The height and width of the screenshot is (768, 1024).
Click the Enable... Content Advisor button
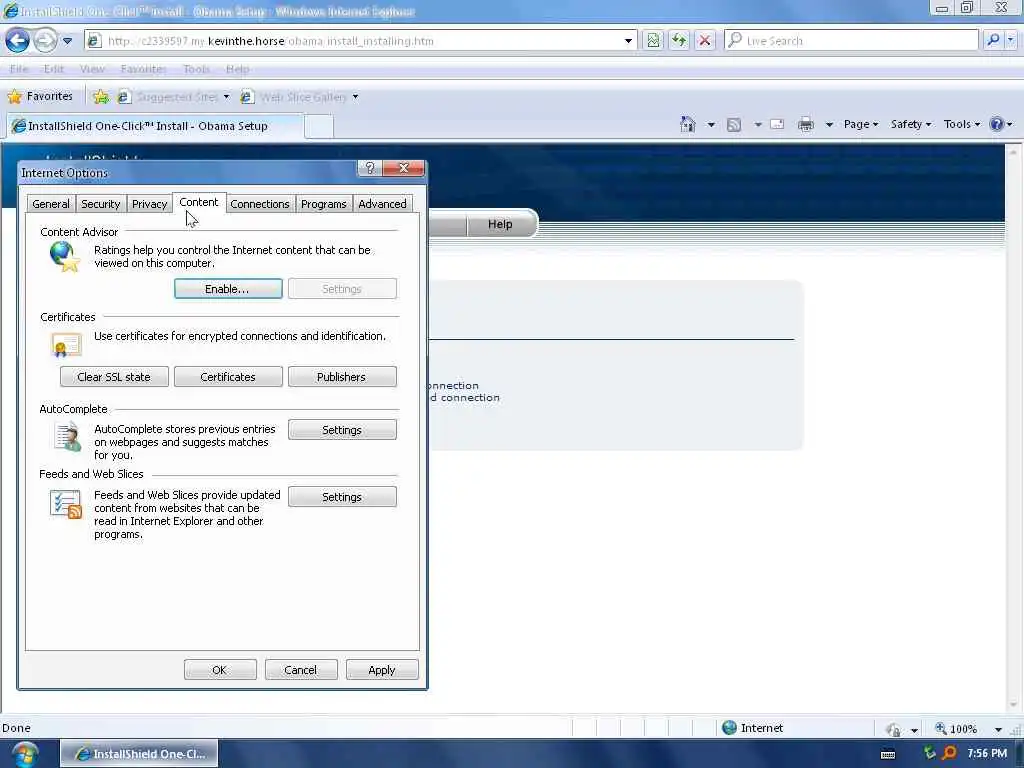pyautogui.click(x=228, y=289)
